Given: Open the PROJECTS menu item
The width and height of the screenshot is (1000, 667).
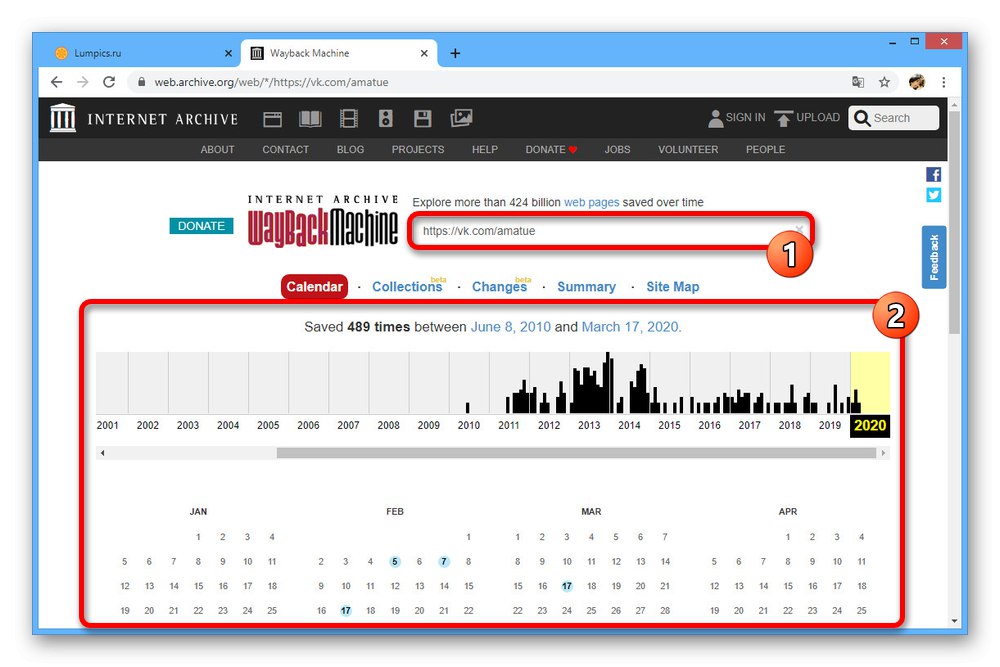Looking at the screenshot, I should [x=418, y=150].
